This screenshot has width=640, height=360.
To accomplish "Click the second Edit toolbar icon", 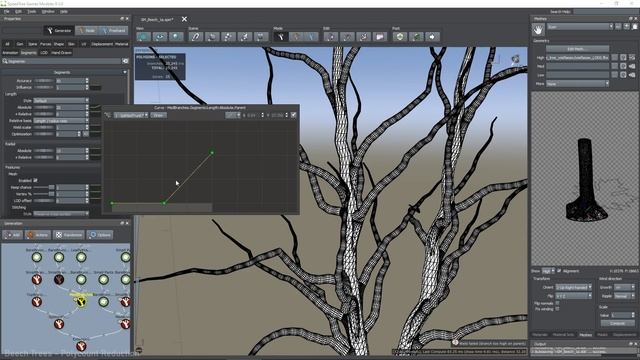I will click(347, 37).
